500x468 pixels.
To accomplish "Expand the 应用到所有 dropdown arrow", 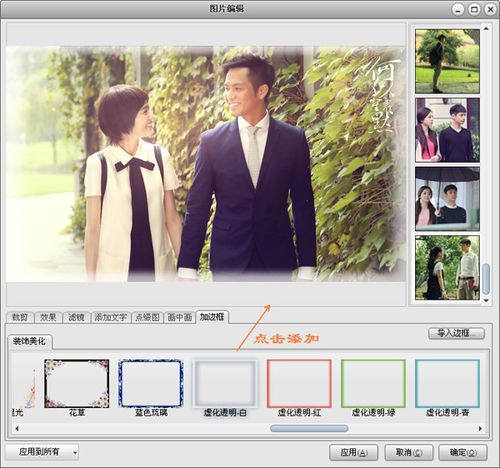I will (75, 453).
